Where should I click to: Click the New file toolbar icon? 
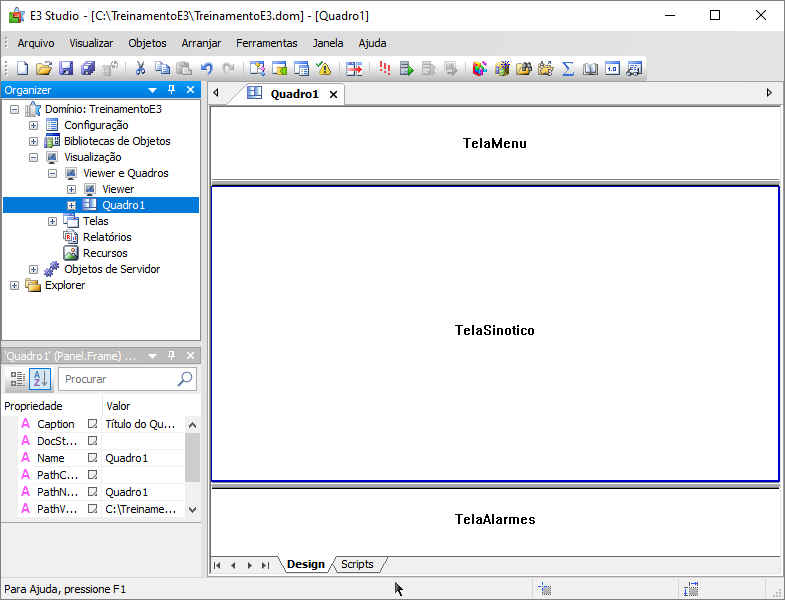coord(22,69)
